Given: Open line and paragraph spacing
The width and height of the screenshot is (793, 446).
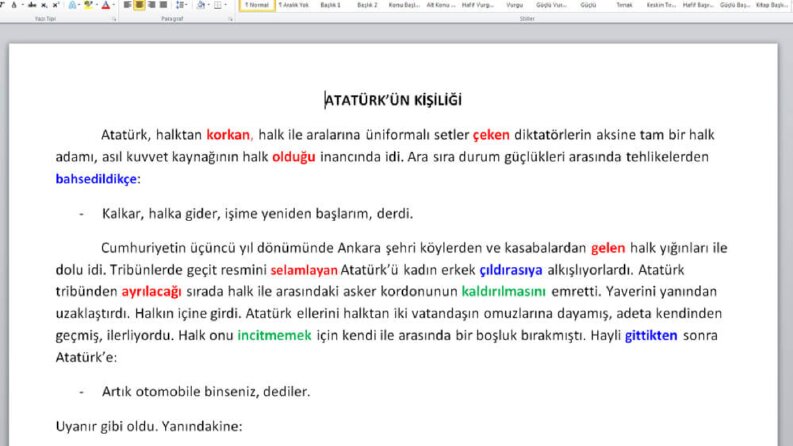Looking at the screenshot, I should tap(180, 5).
